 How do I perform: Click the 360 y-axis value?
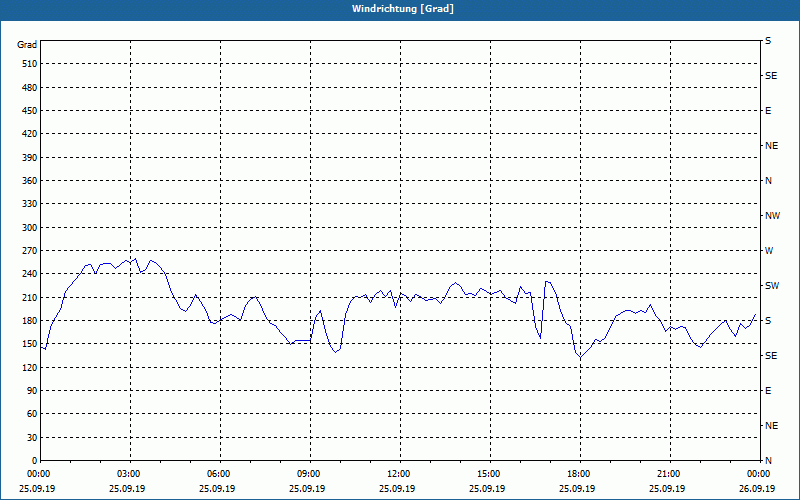point(30,181)
